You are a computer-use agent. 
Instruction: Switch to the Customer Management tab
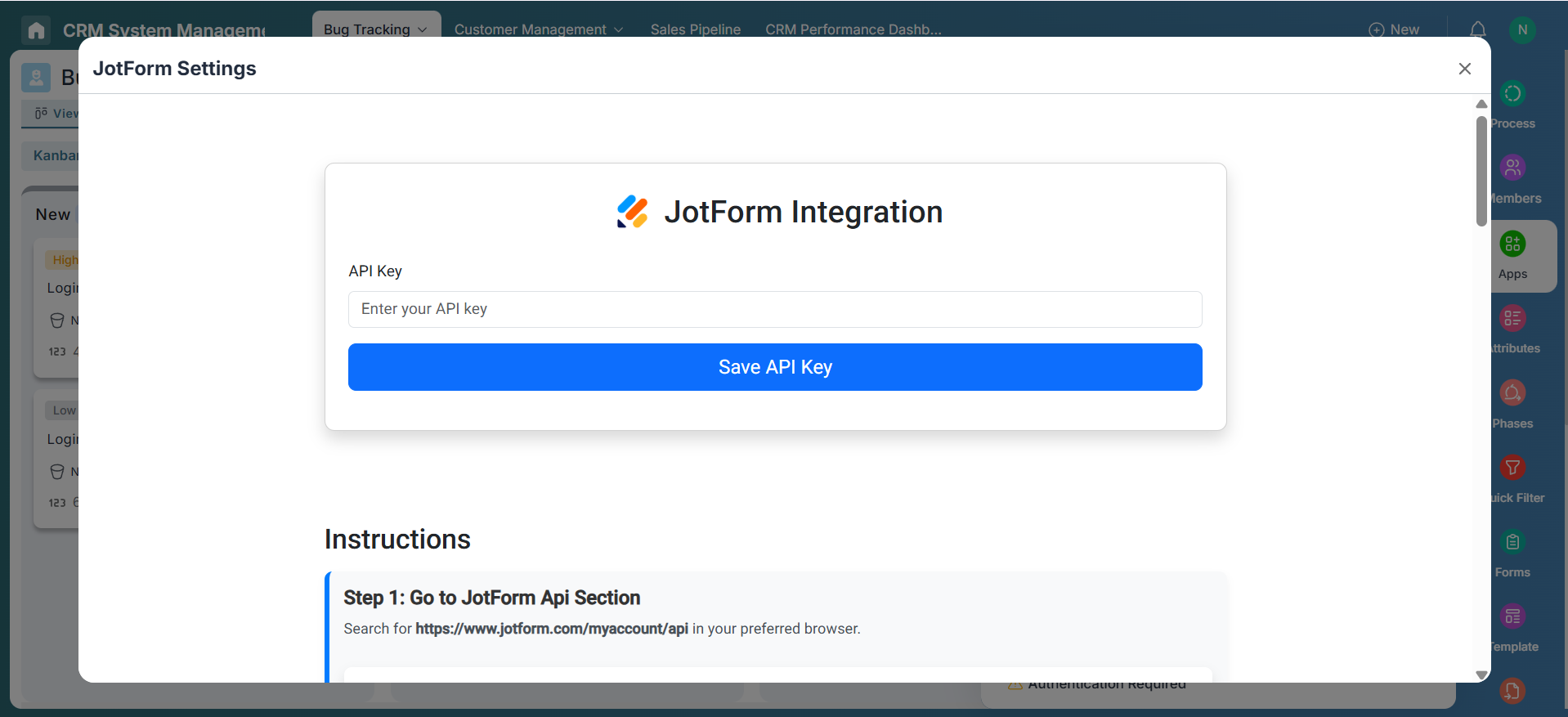531,29
